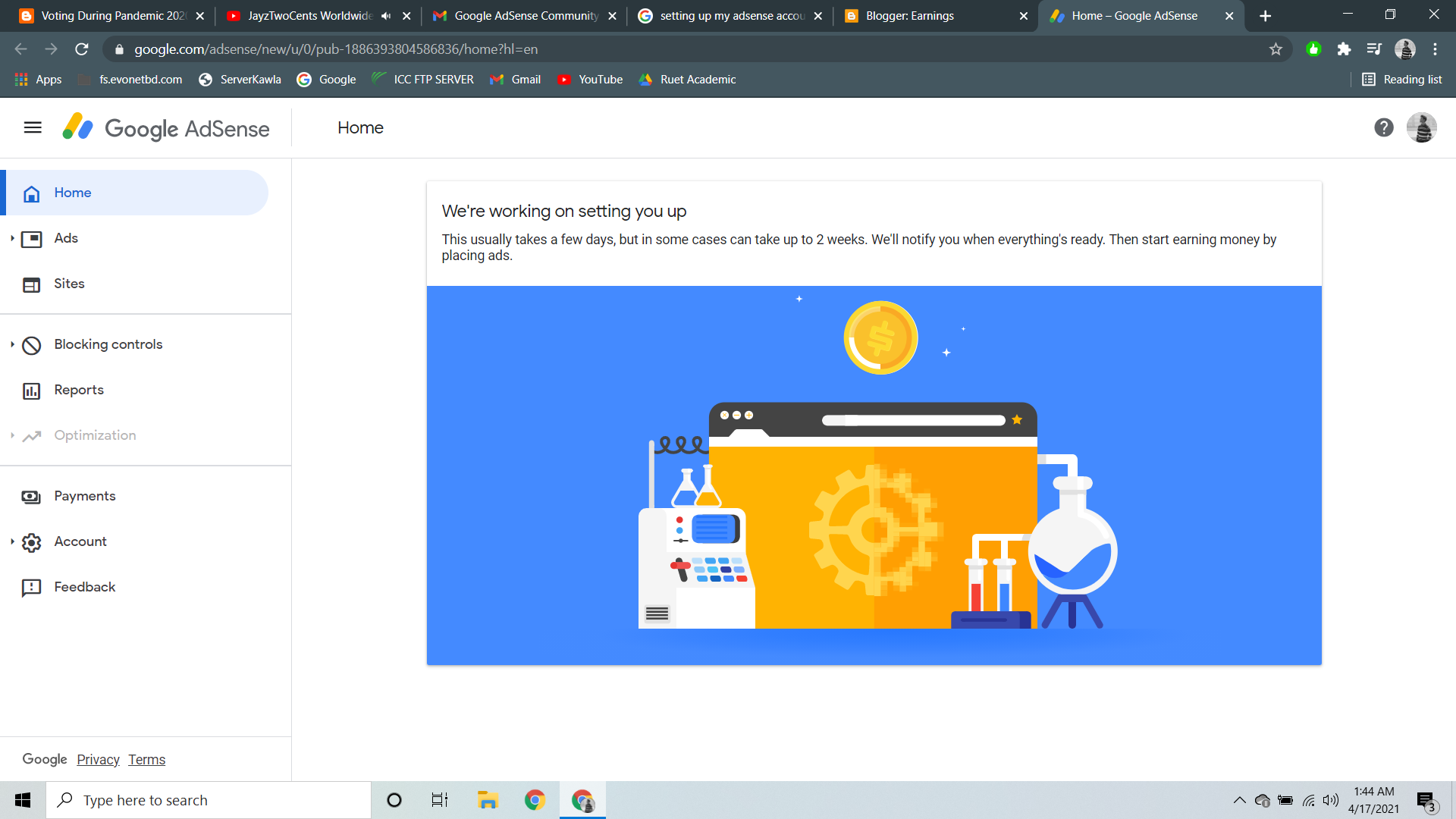This screenshot has height=819, width=1456.
Task: Select the Reports section icon
Action: point(30,390)
